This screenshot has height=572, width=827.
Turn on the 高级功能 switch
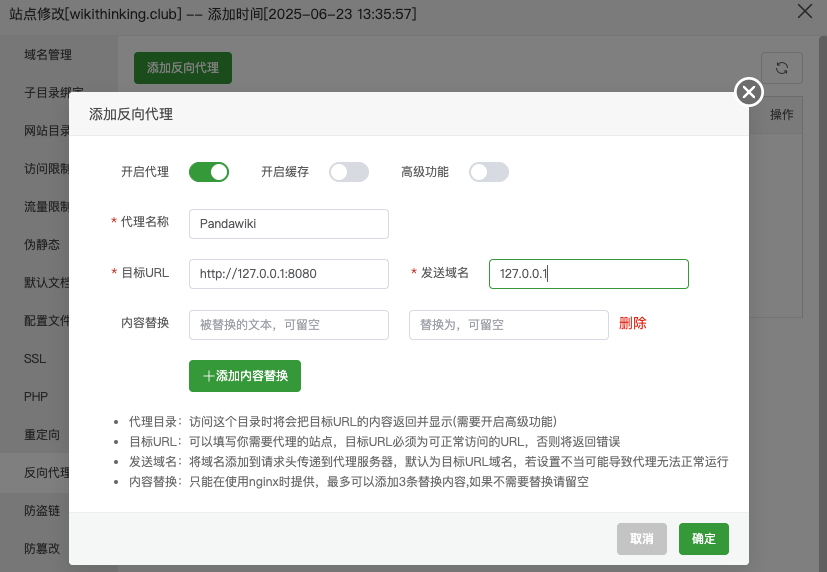489,172
